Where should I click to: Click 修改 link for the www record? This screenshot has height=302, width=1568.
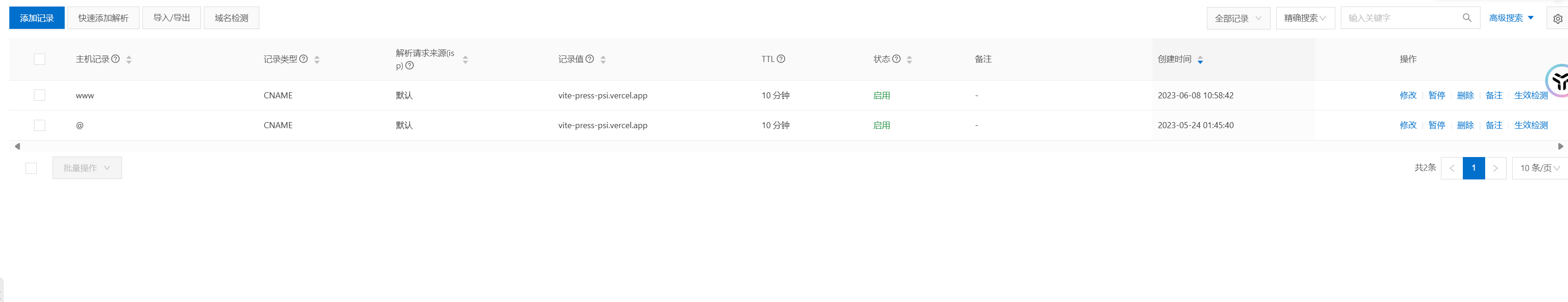tap(1407, 95)
